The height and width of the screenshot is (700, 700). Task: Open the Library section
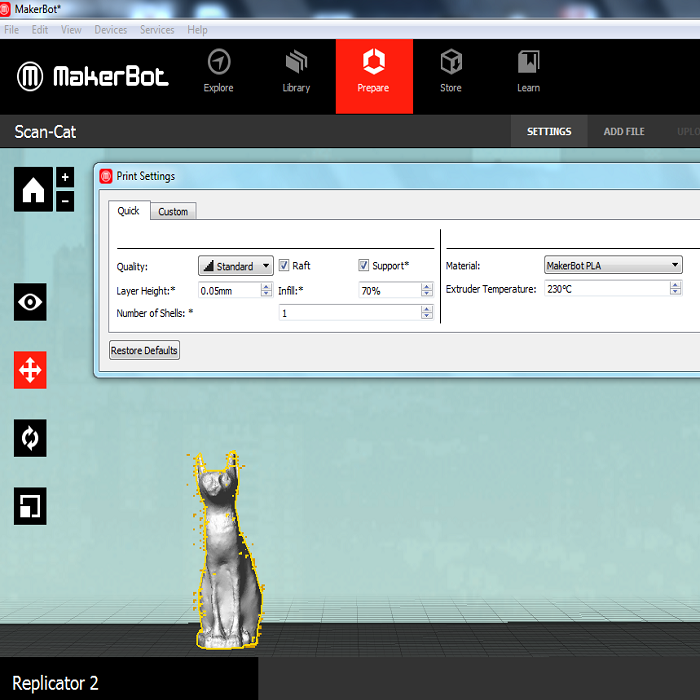coord(296,71)
